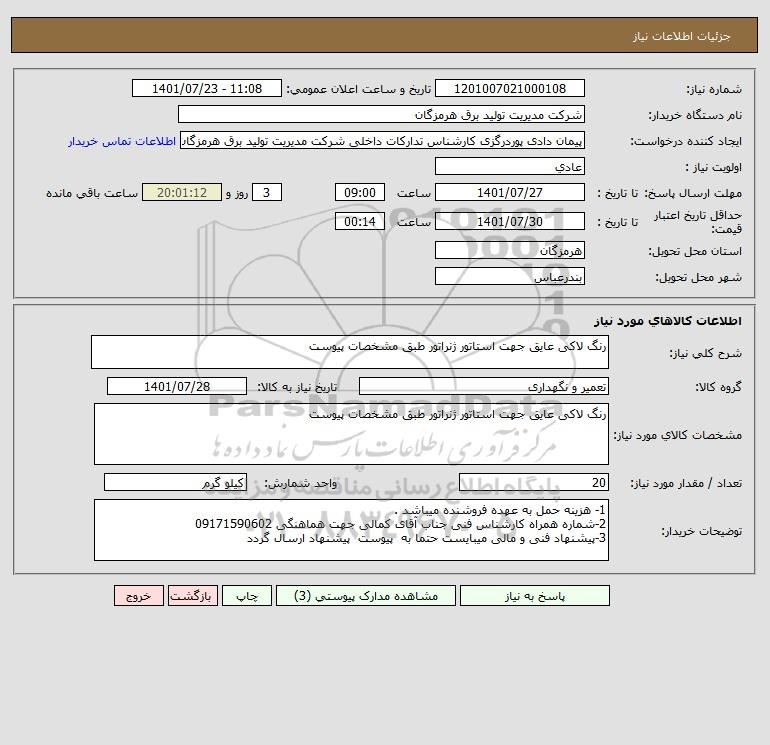This screenshot has height=745, width=770.
Task: Click buyer name field شرکت مدیریت تولید برق هرمزگان
Action: (x=381, y=114)
